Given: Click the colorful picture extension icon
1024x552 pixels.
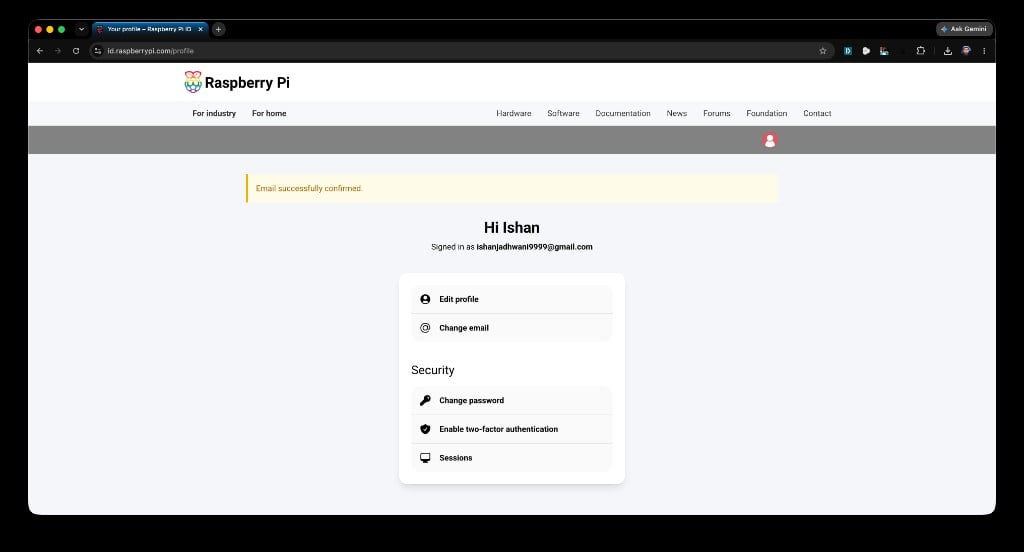Looking at the screenshot, I should [x=884, y=50].
